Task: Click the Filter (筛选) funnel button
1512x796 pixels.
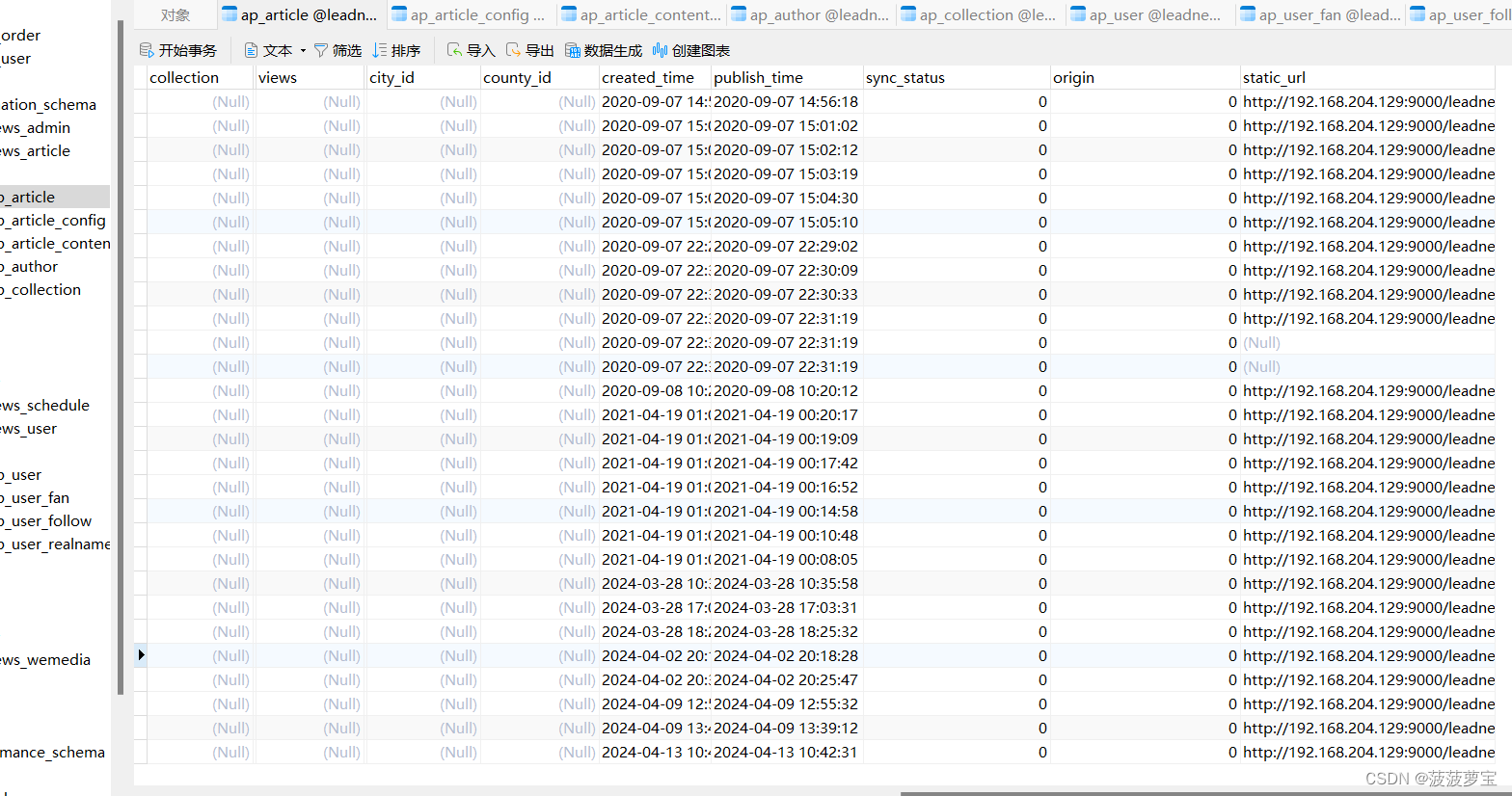Action: point(337,50)
